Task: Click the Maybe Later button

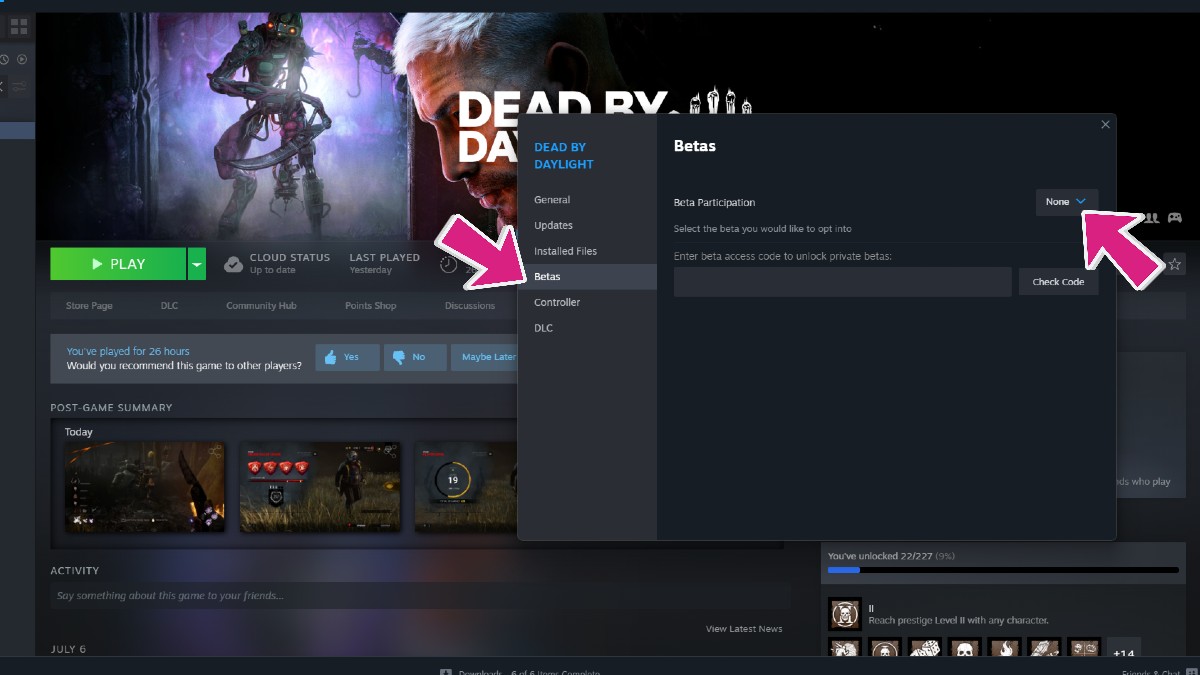Action: point(484,357)
